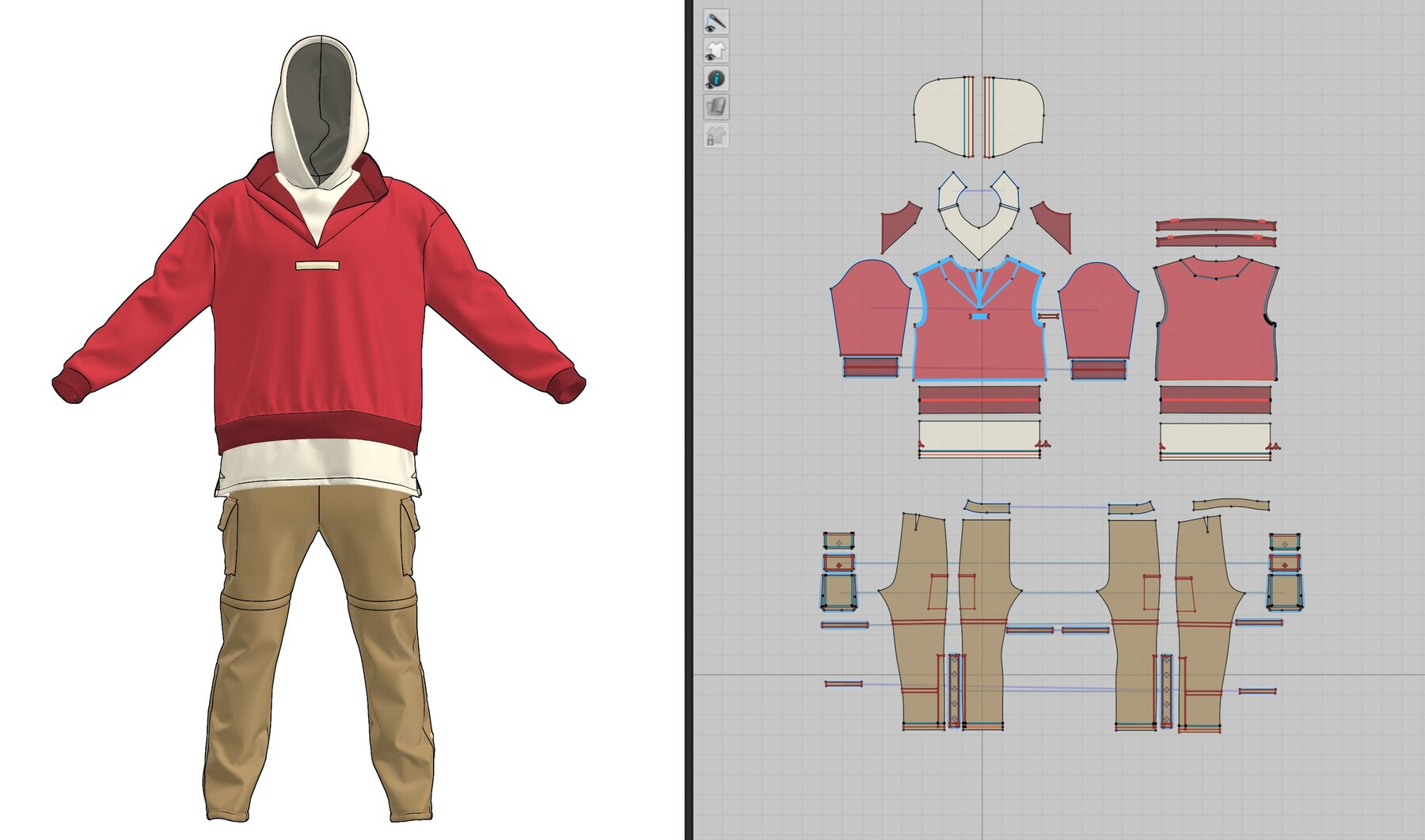1425x840 pixels.
Task: Select the large right cargo pocket pattern
Action: 1285,592
